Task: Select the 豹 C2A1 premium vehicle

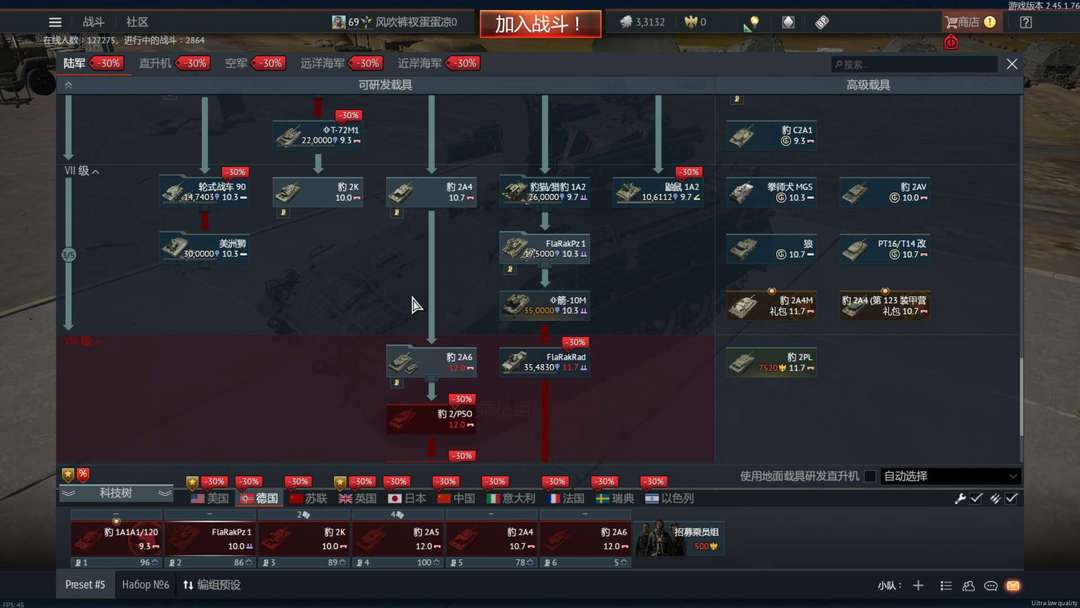Action: (771, 135)
